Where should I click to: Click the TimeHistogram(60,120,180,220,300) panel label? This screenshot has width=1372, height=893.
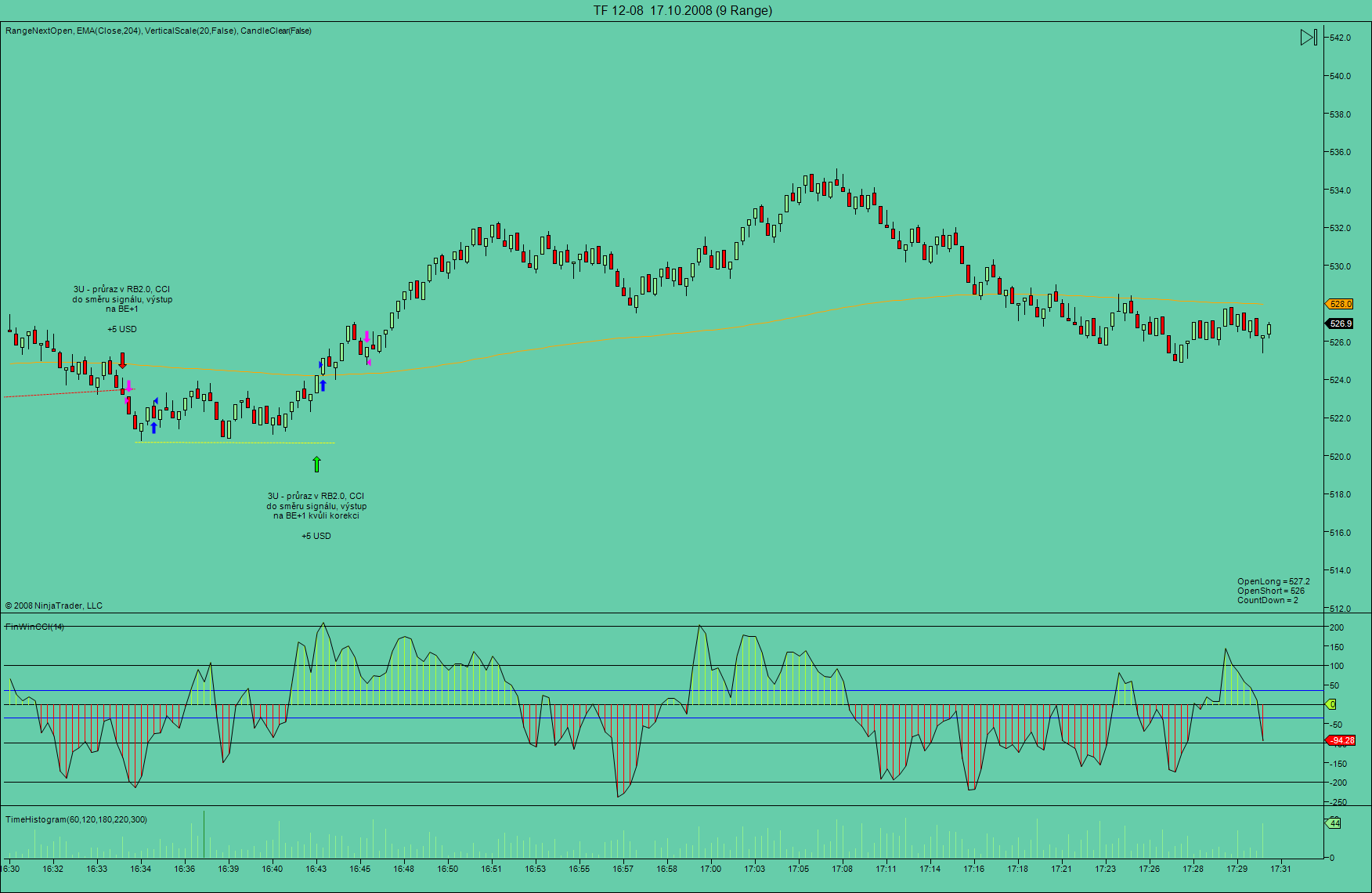tap(76, 819)
